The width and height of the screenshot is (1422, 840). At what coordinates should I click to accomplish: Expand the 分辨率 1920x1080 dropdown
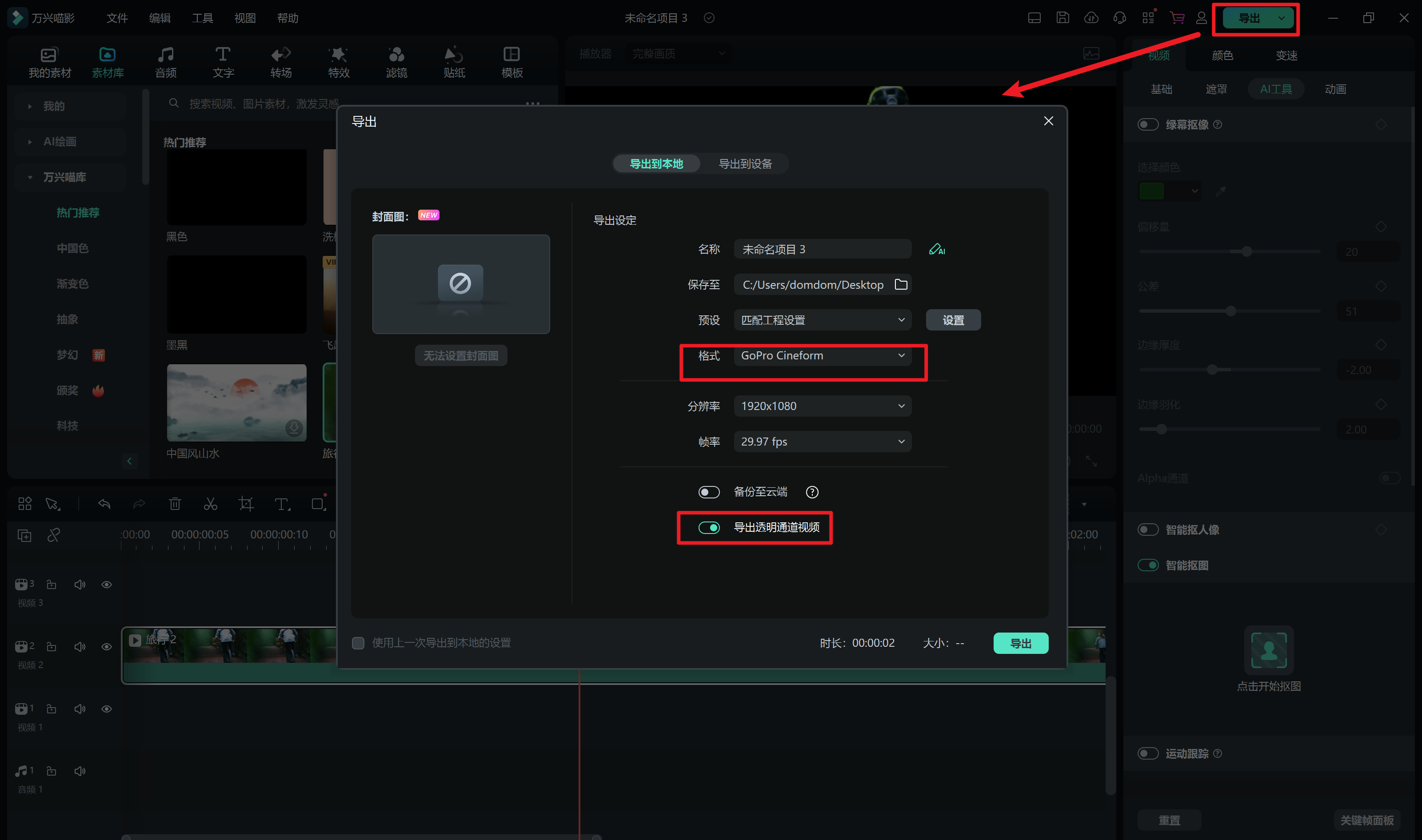[x=822, y=406]
